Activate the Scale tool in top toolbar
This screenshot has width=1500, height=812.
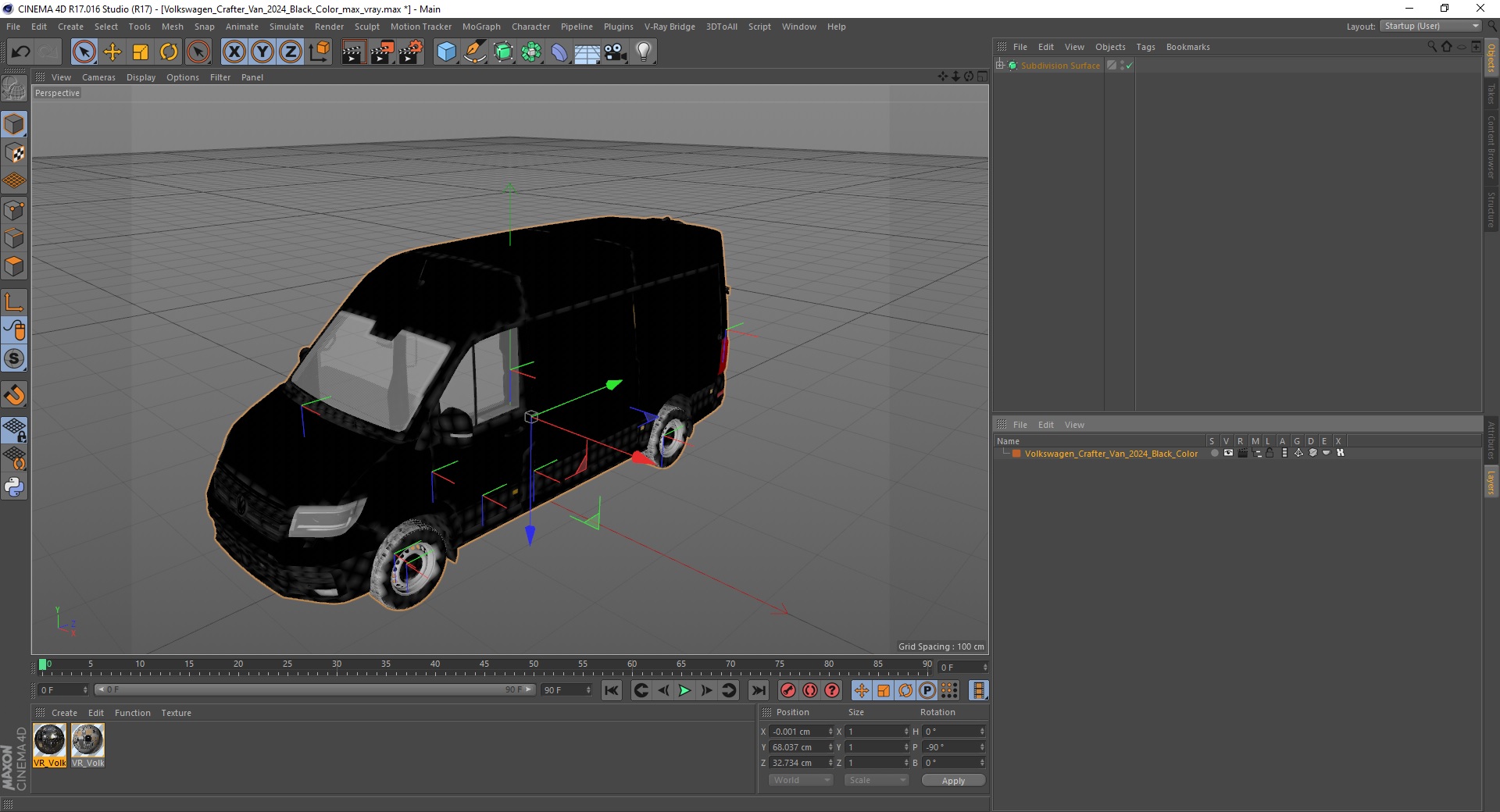[x=141, y=52]
